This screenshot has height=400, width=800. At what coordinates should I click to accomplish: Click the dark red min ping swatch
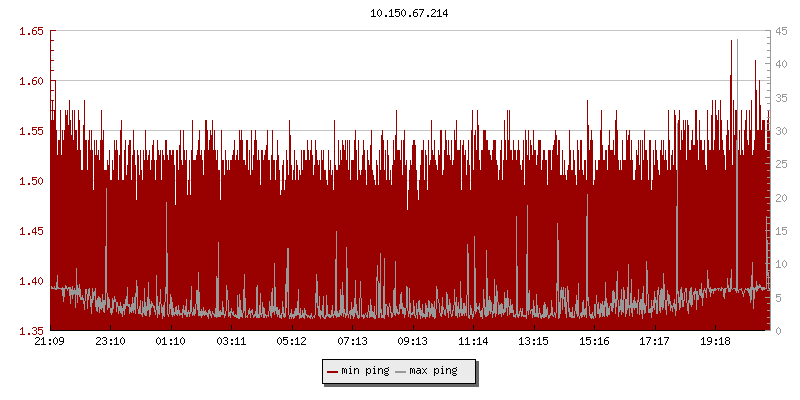click(333, 371)
